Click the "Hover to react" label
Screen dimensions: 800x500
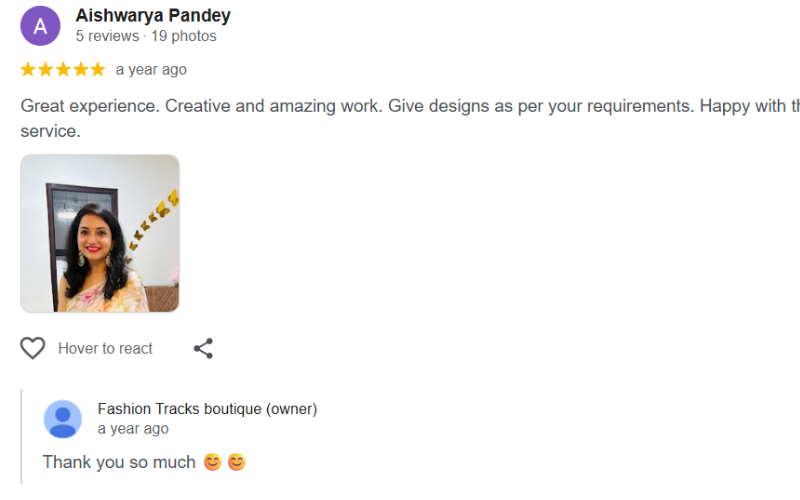[x=105, y=348]
